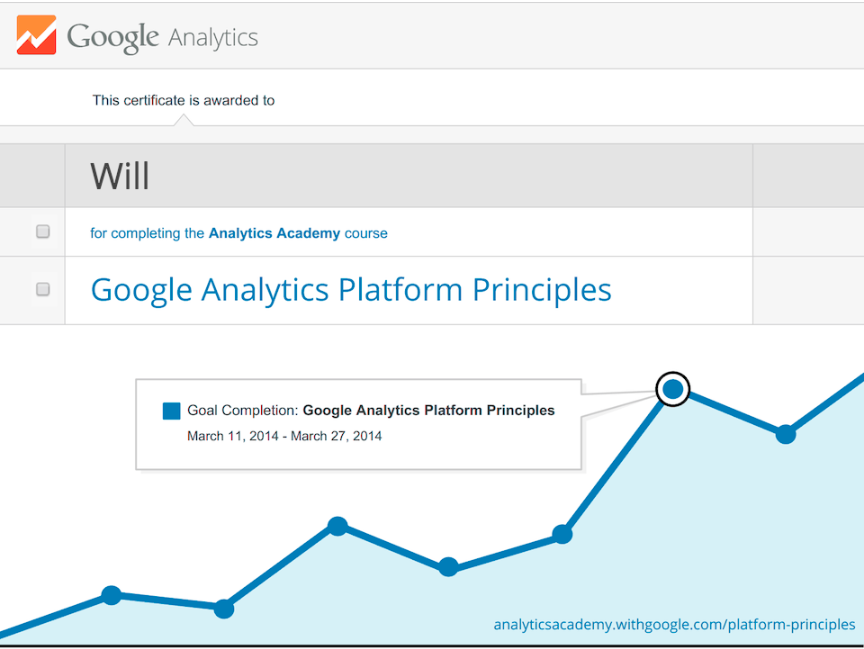Click the caret pointer below "awarded to"

184,120
